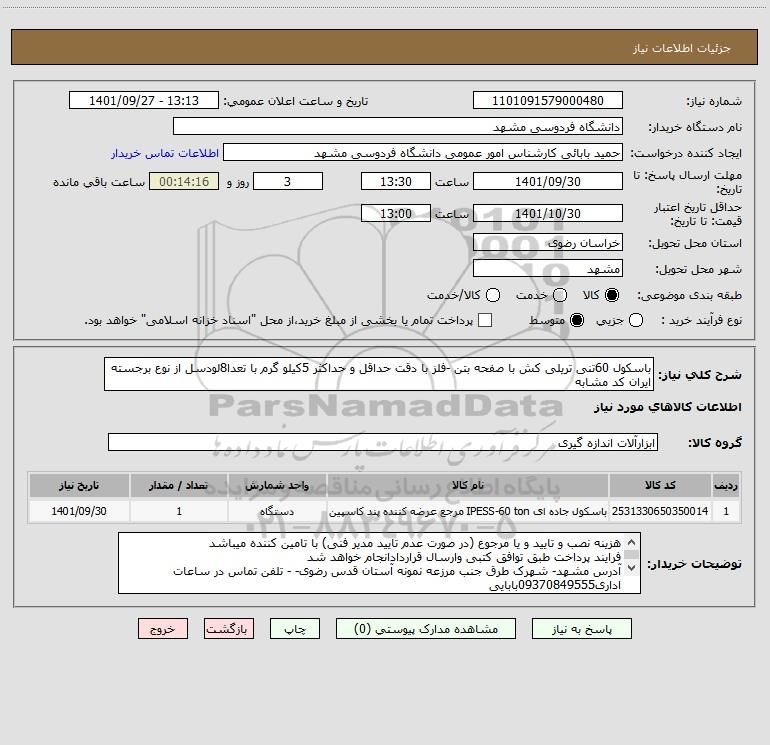Click the buyer organization name field
Image resolution: width=770 pixels, height=745 pixels.
pos(398,126)
